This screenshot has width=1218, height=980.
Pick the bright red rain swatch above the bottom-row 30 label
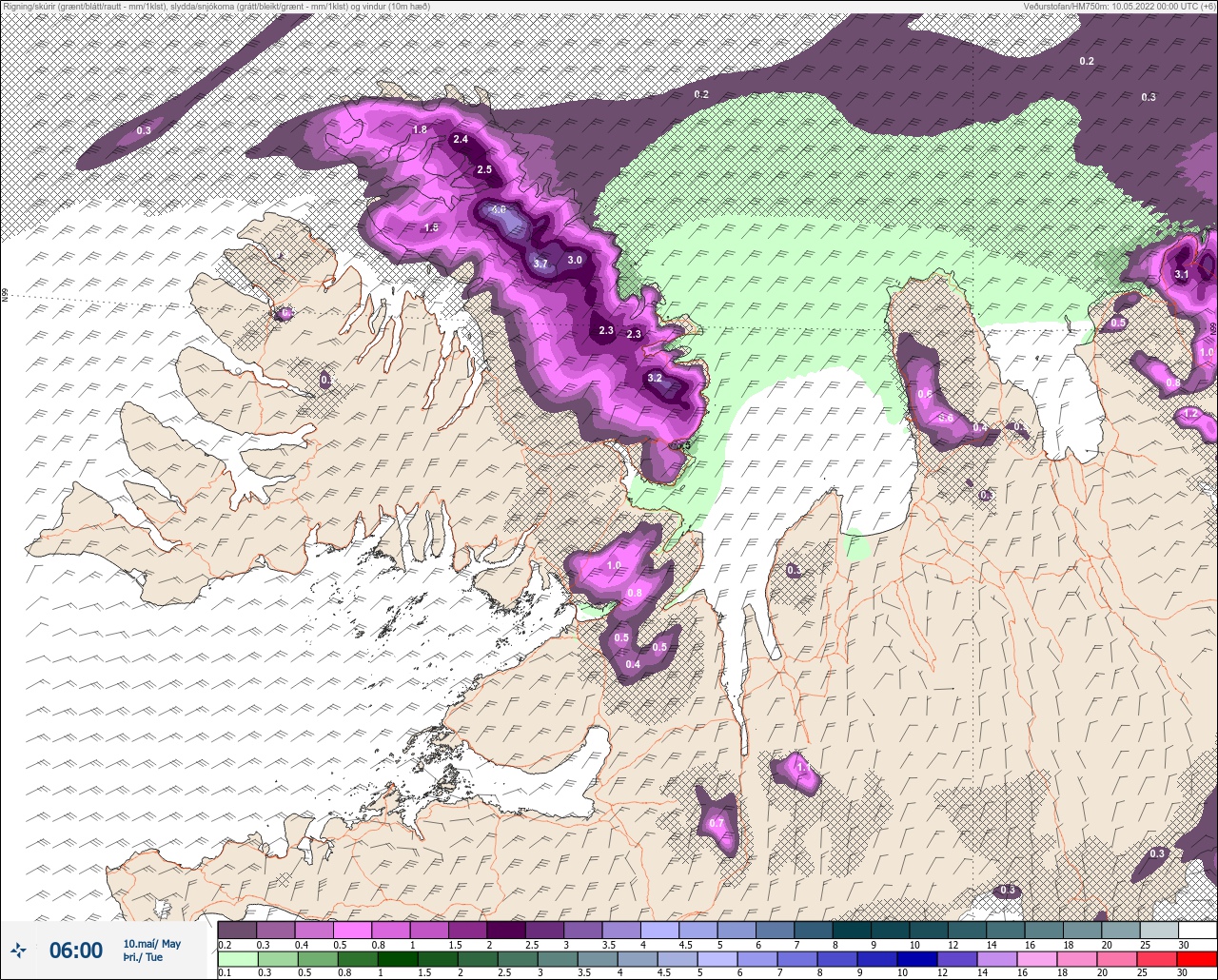click(1197, 959)
